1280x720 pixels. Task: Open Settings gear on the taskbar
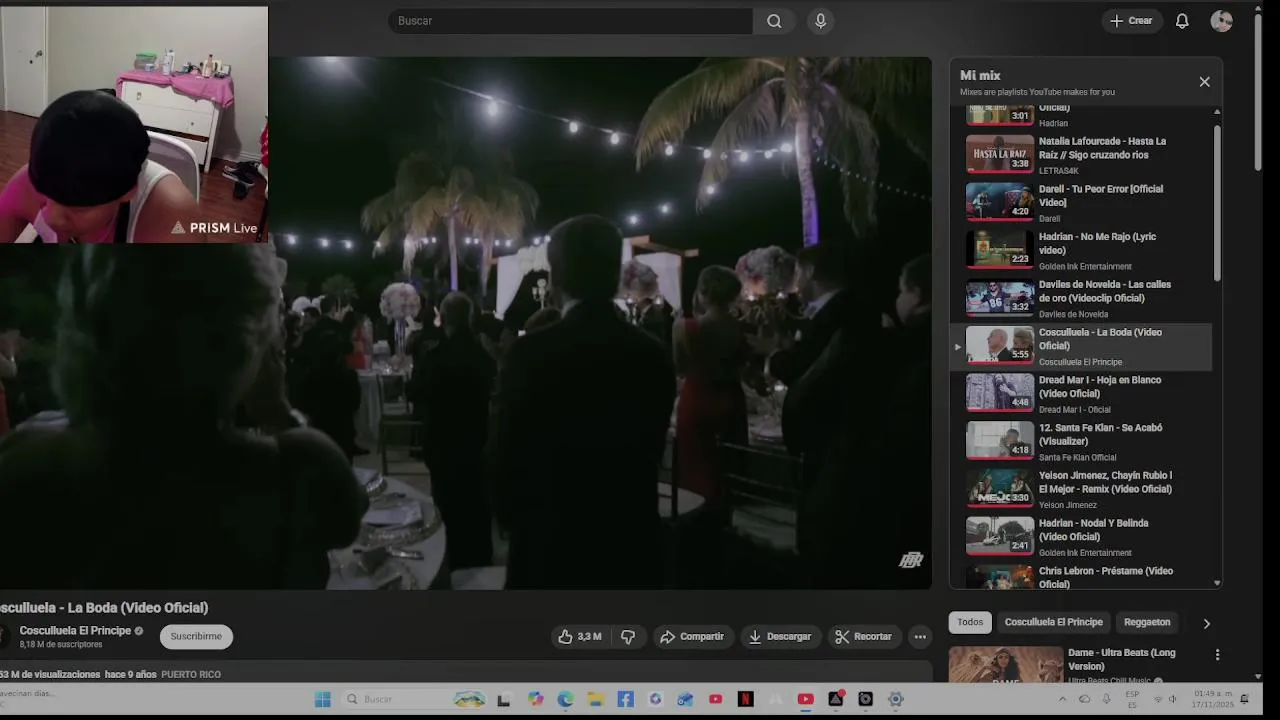[x=895, y=700]
